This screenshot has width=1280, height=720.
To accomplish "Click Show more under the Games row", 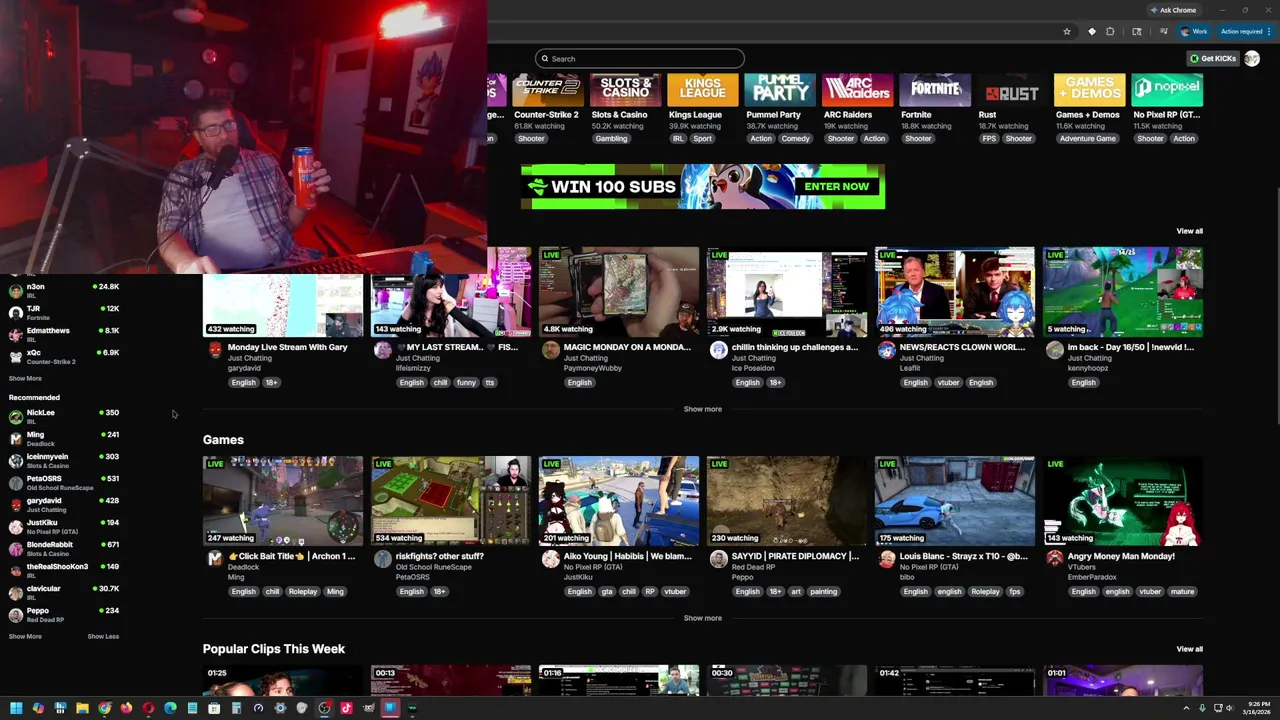I will click(702, 618).
